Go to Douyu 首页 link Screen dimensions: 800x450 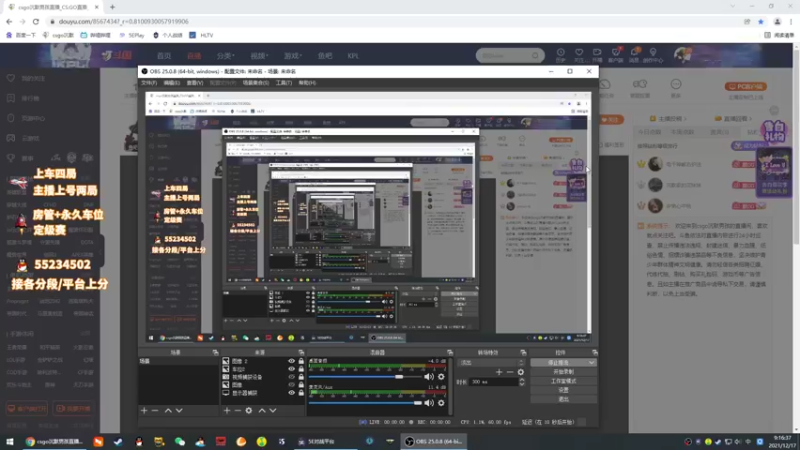coord(164,56)
